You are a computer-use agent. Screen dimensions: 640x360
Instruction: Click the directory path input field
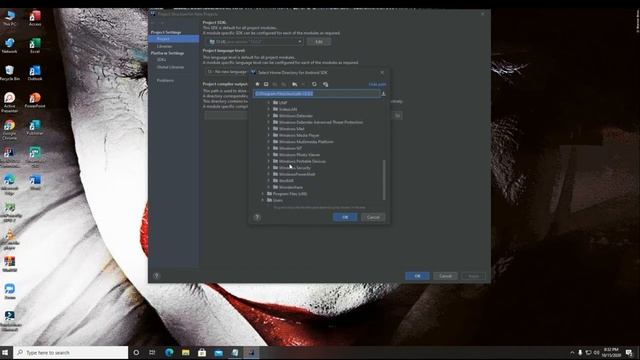[316, 94]
